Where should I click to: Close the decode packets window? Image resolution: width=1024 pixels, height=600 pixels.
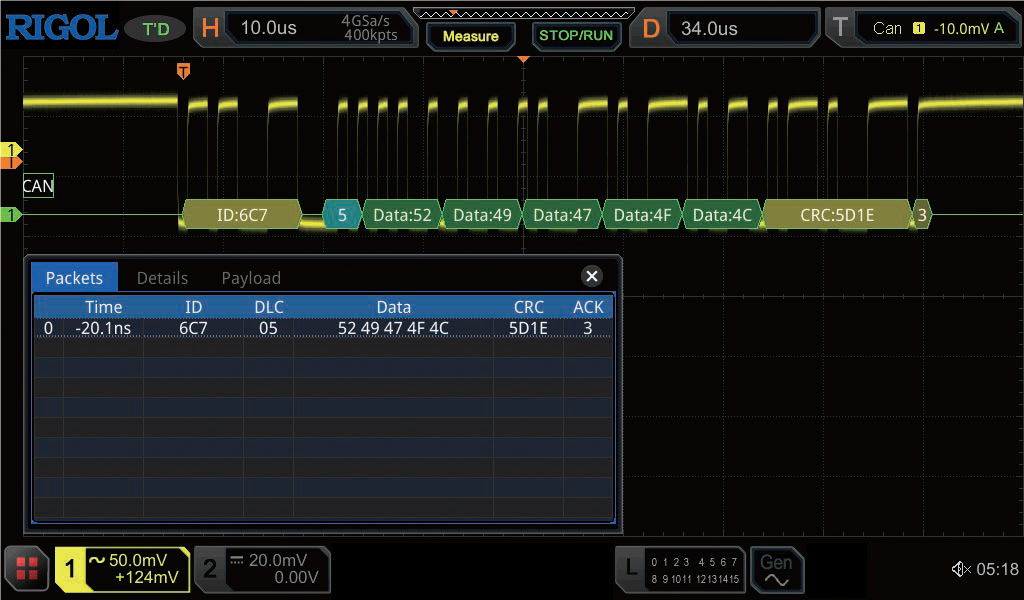tap(592, 277)
